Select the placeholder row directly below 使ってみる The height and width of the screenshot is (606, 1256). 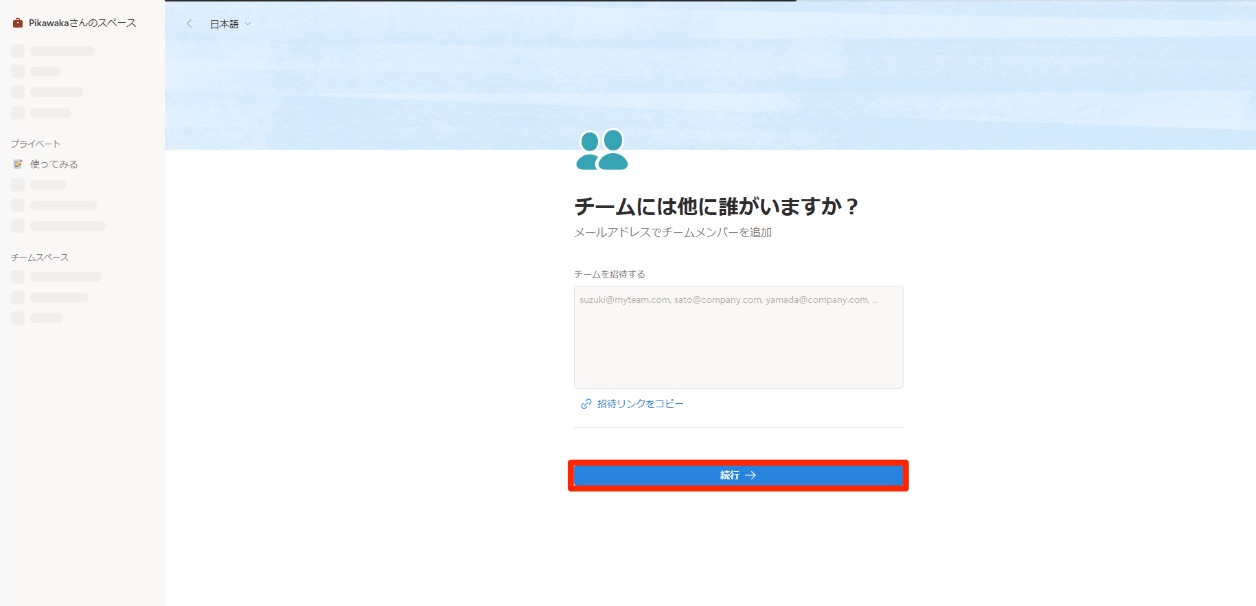pos(47,185)
